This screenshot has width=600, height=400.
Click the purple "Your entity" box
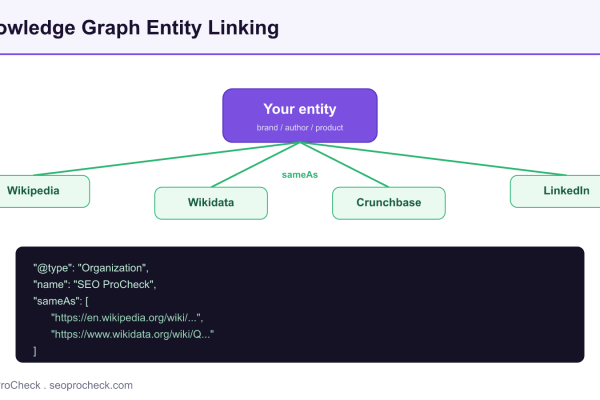click(x=300, y=116)
